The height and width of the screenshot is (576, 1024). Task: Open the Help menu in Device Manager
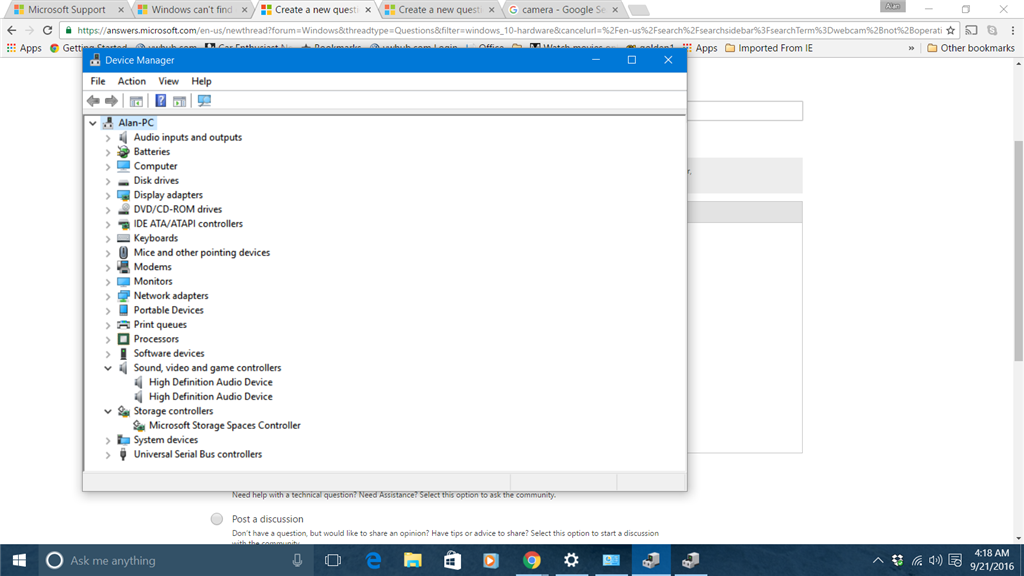point(201,81)
